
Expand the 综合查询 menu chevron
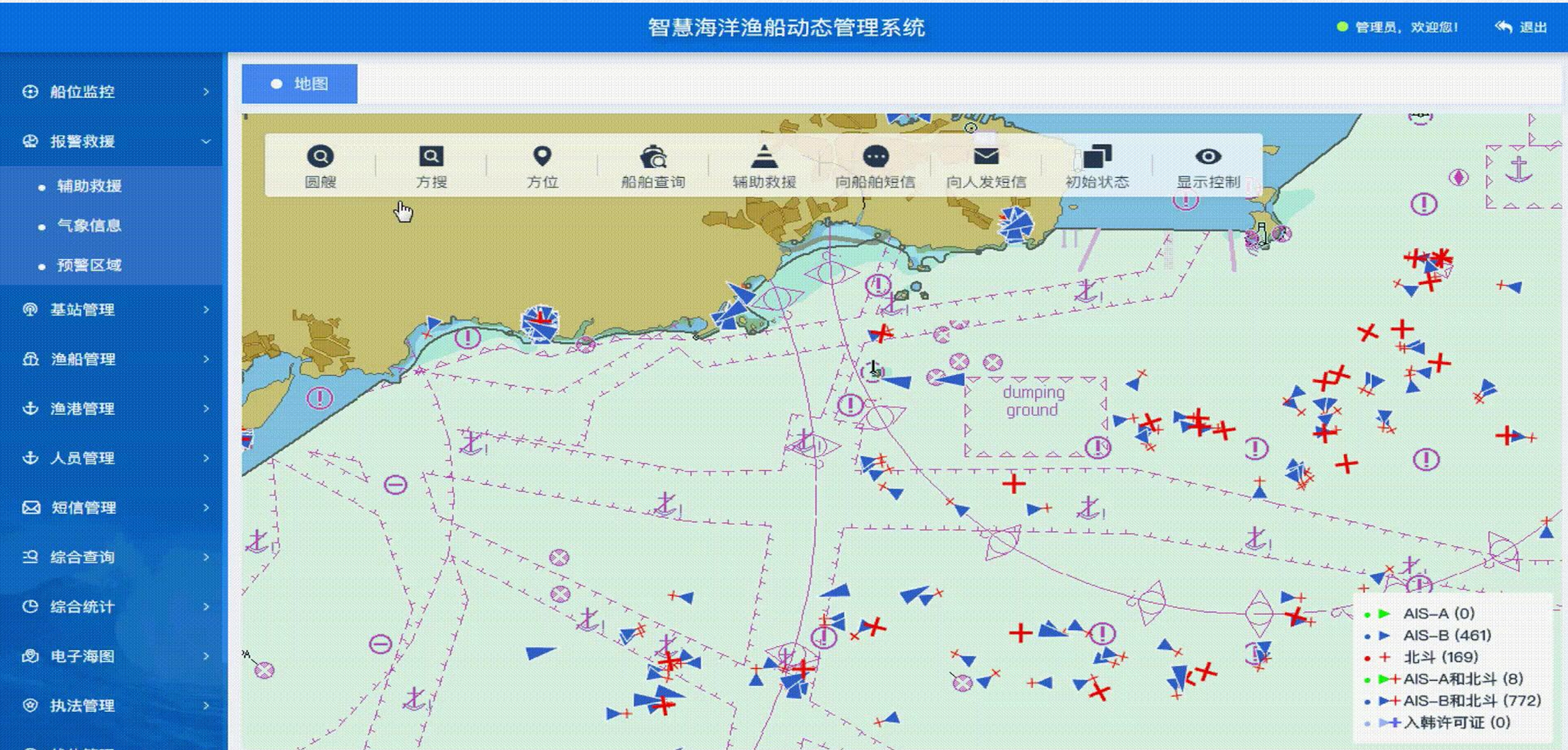point(206,556)
